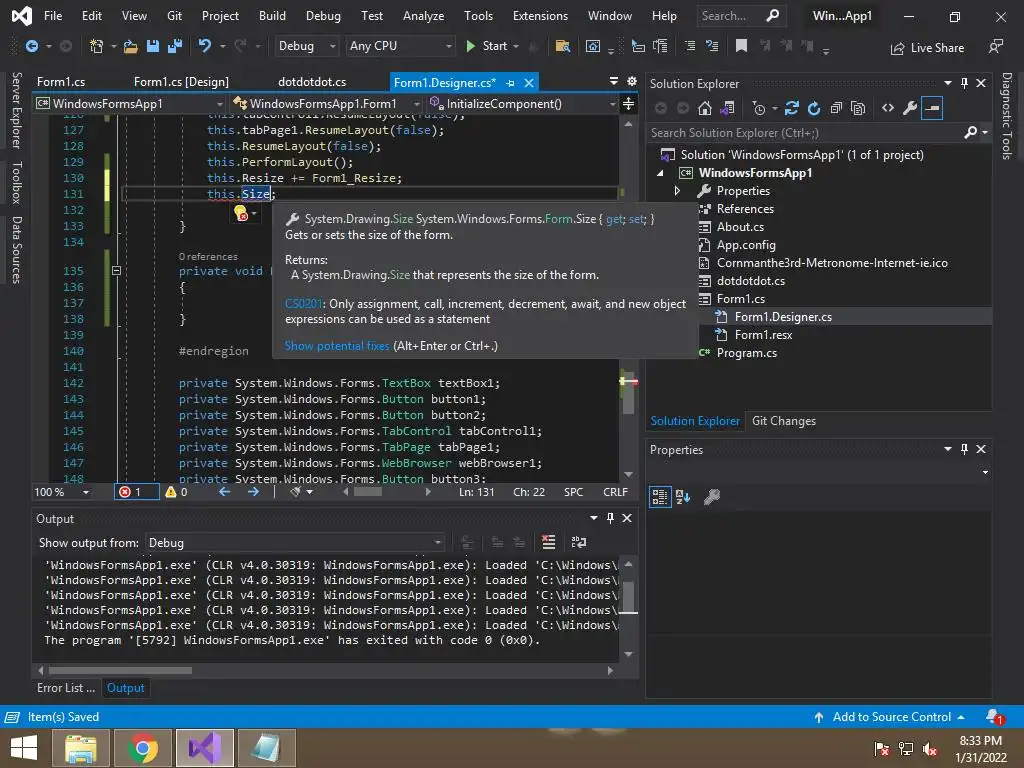Click the New Project toolbar icon
1024x768 pixels.
point(97,46)
